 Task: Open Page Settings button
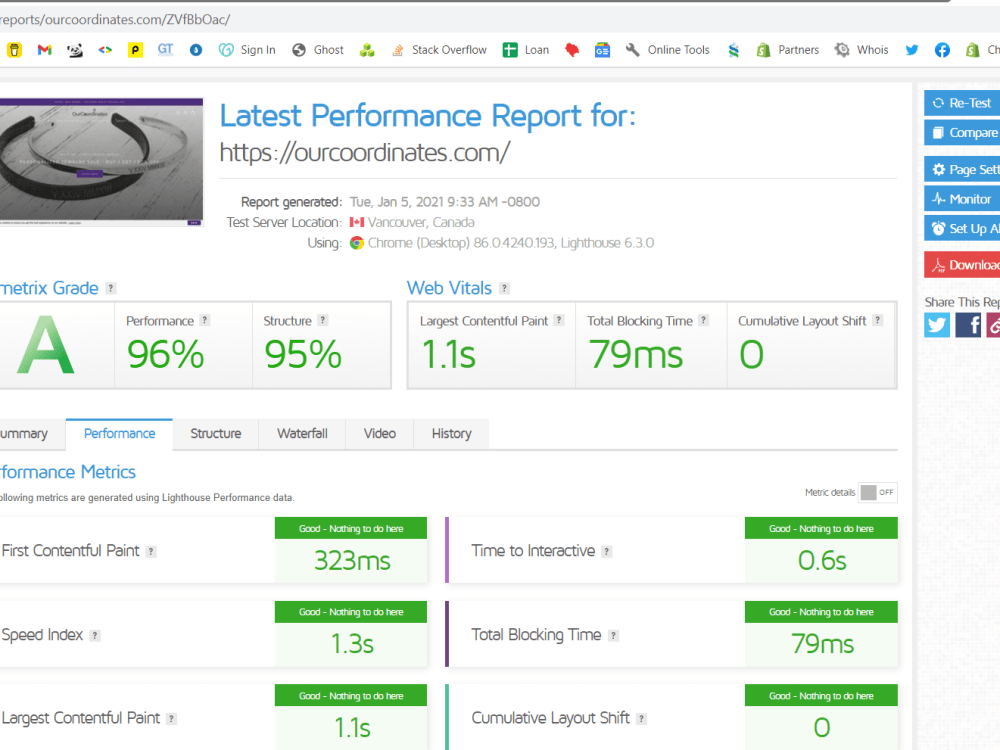[962, 169]
